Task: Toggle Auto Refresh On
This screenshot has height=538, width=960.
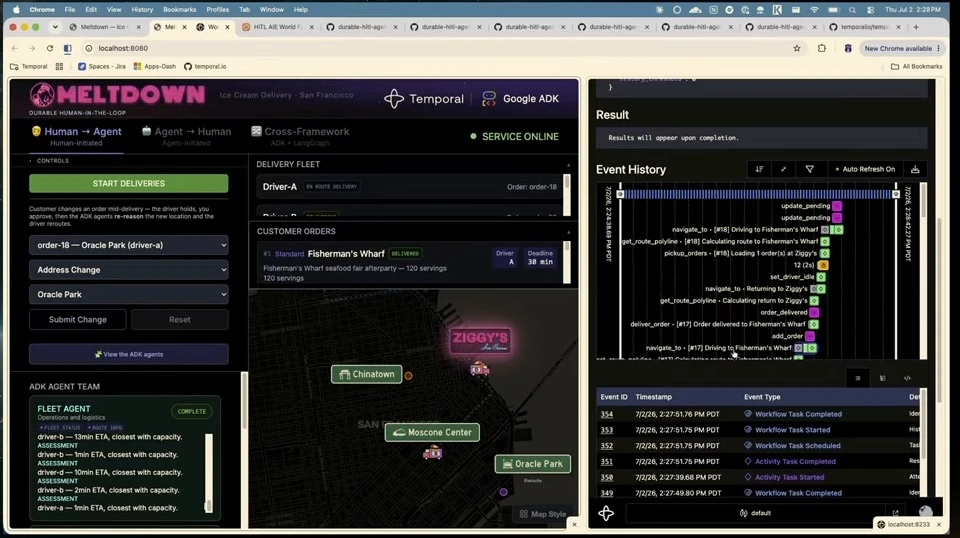Action: pyautogui.click(x=865, y=170)
